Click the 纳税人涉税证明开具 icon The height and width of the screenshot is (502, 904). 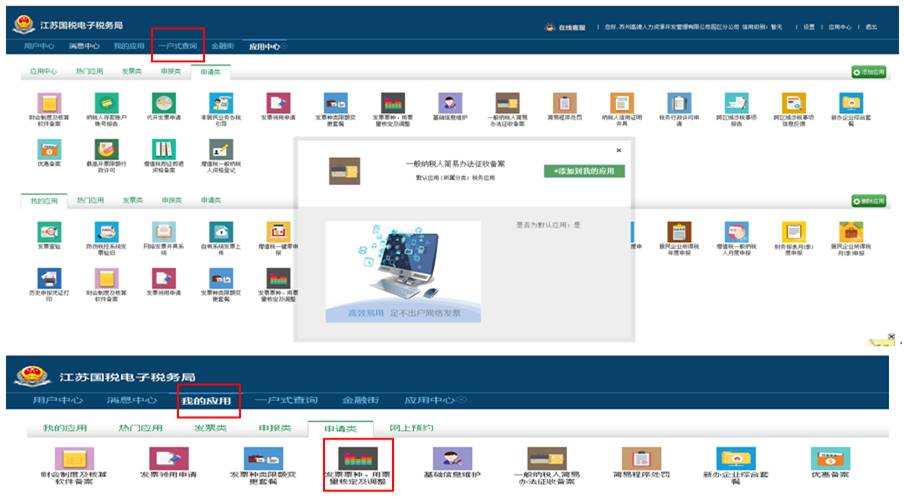(x=621, y=105)
